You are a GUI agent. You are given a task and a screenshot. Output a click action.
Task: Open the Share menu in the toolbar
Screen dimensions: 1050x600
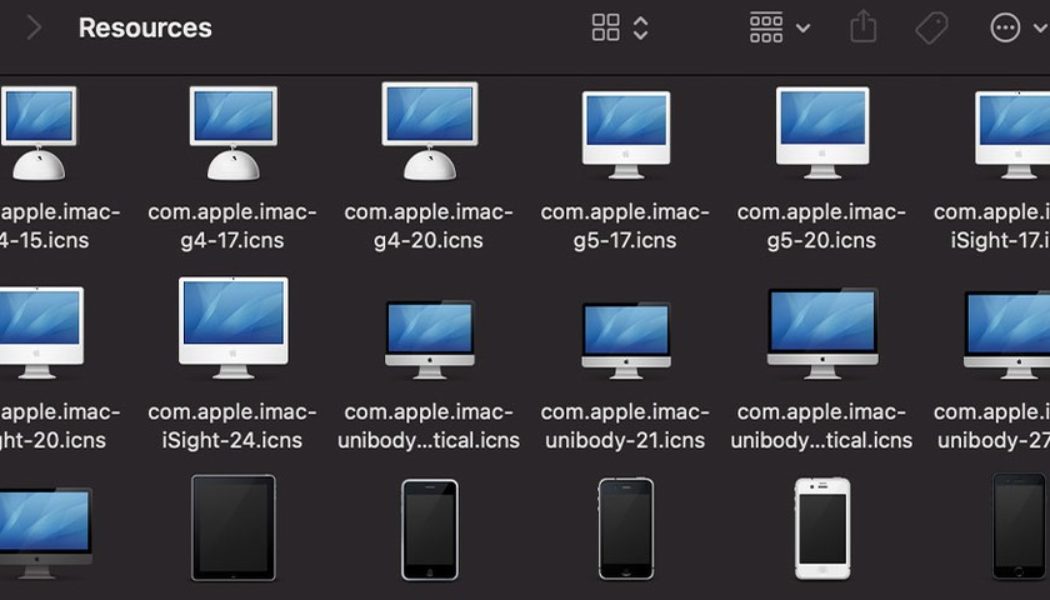tap(862, 28)
